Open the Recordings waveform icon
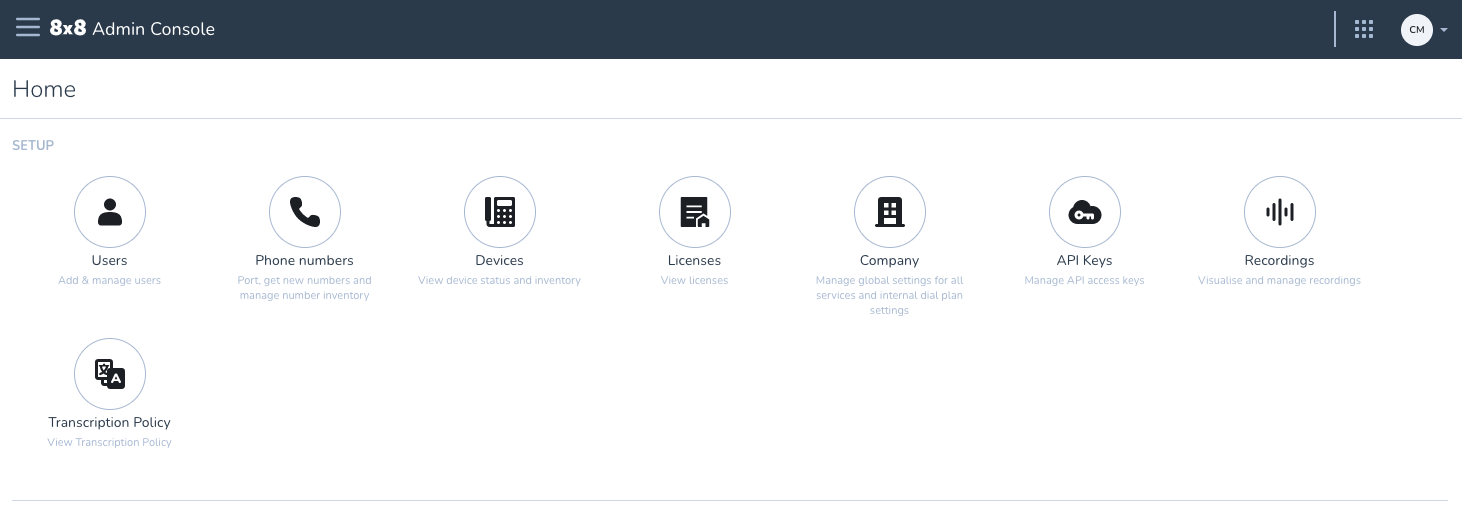This screenshot has height=507, width=1462. pos(1280,212)
